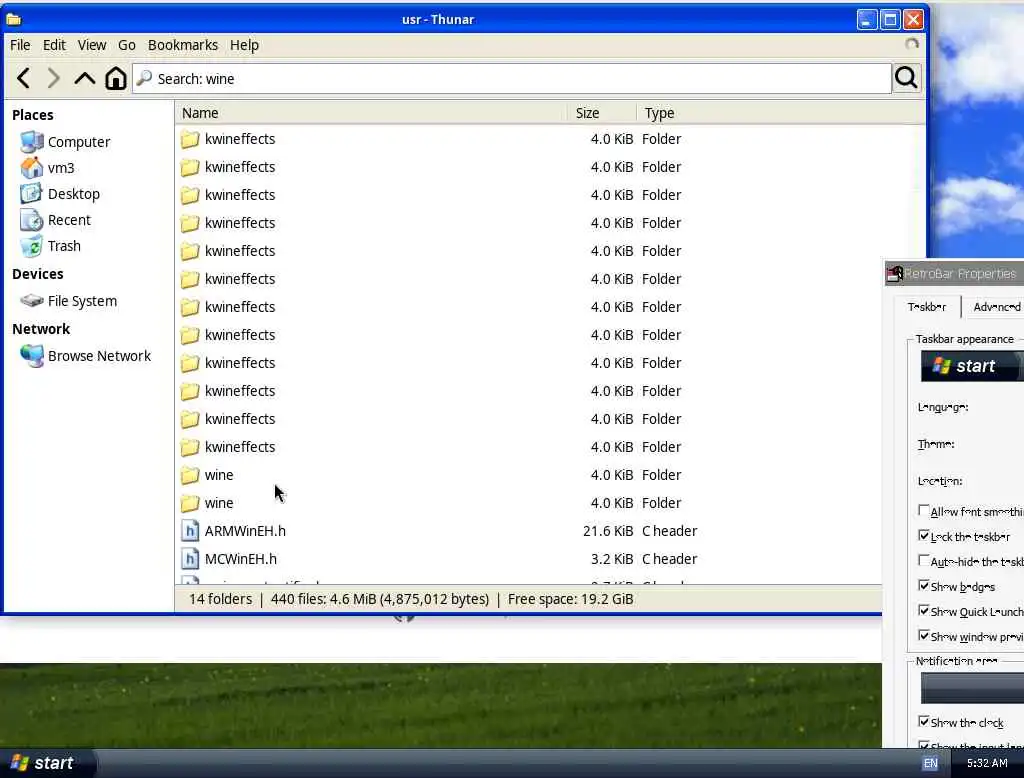The image size is (1024, 778).
Task: Open the View menu
Action: [x=91, y=45]
